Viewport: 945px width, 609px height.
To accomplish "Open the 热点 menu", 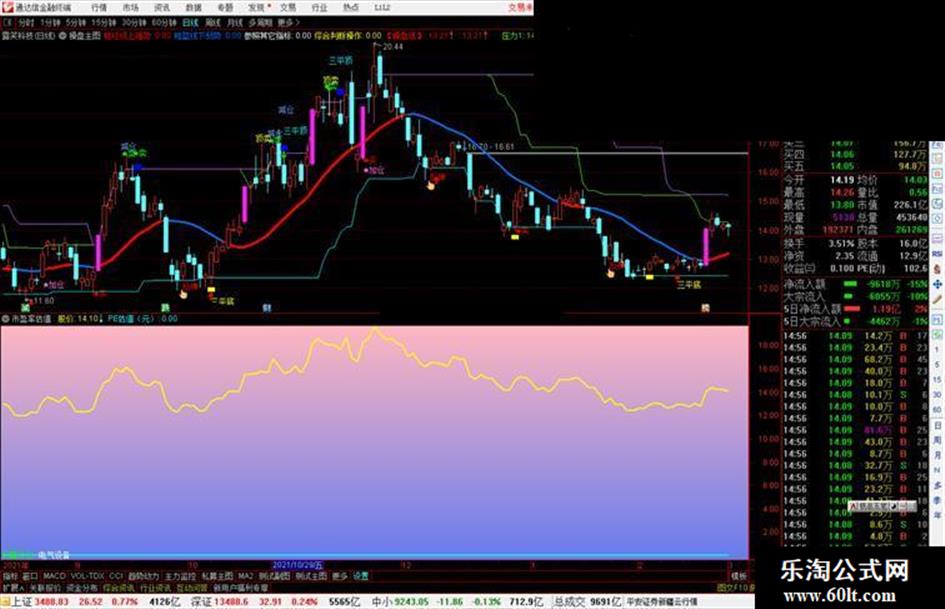I will (x=351, y=7).
